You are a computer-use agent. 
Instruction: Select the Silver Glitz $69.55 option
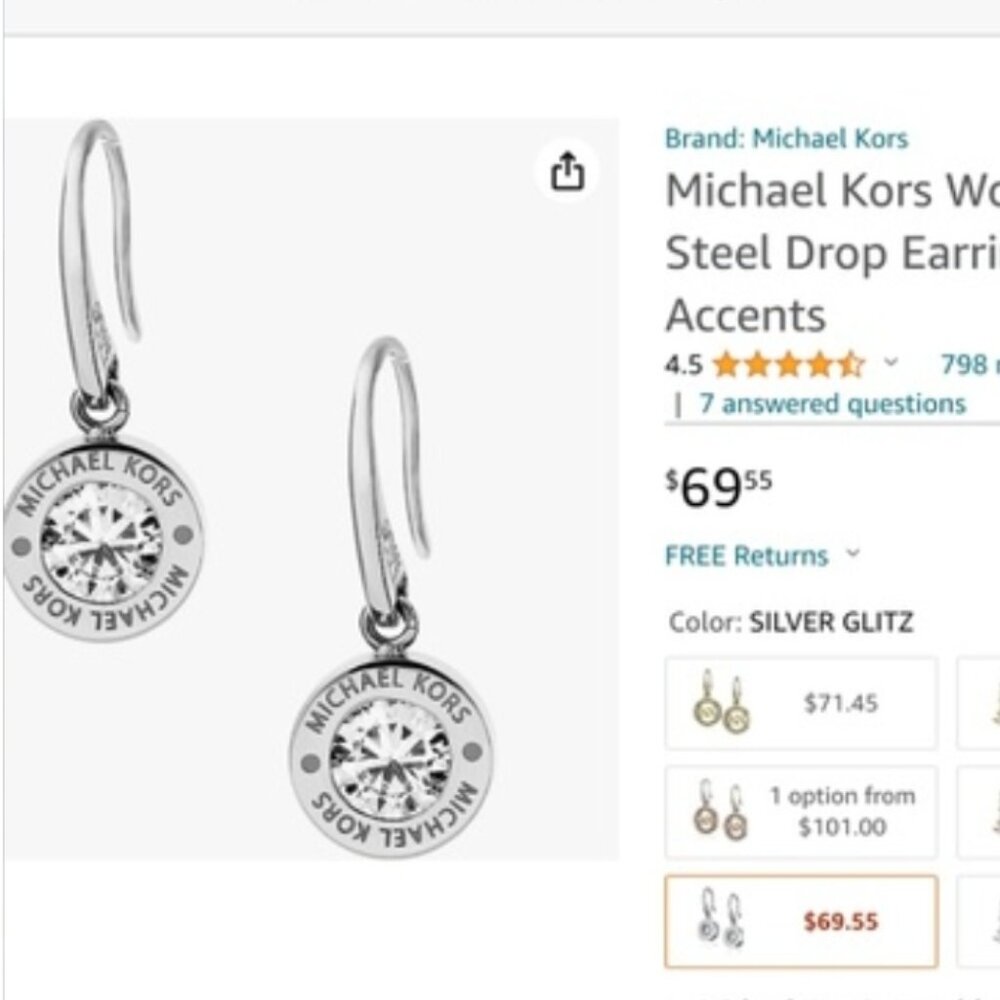pos(800,919)
